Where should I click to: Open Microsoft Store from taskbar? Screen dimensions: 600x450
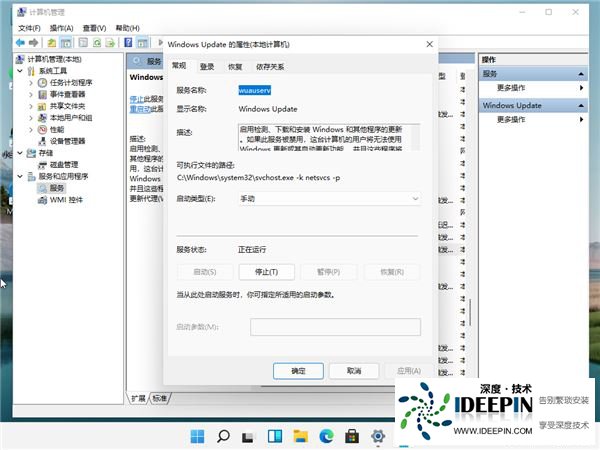(x=352, y=436)
